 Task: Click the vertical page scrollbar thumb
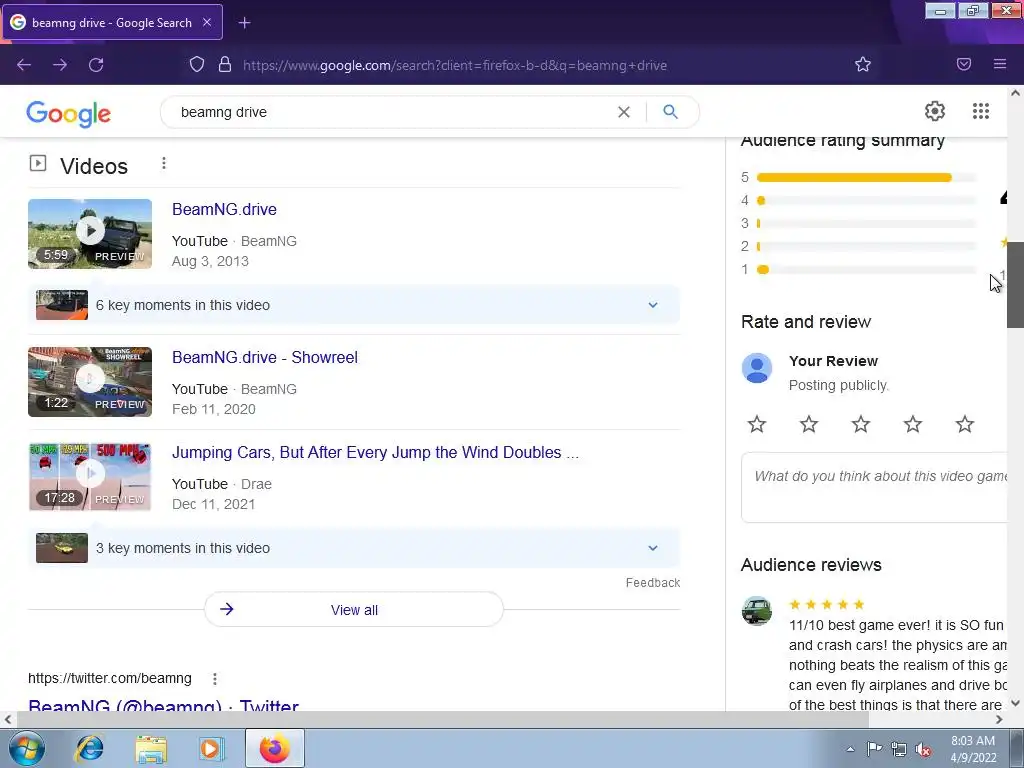point(1015,285)
